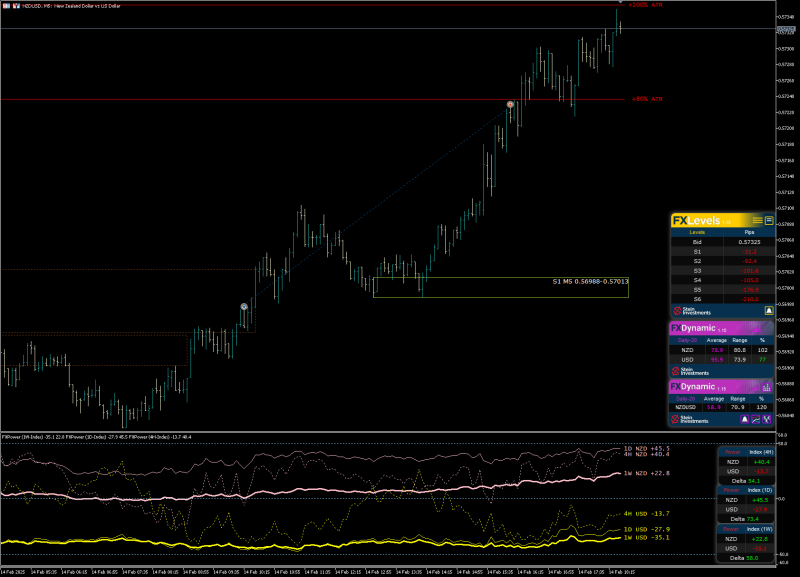Click the red marker at the +80% ATR line
Image resolution: width=800 pixels, height=577 pixels.
click(x=510, y=104)
